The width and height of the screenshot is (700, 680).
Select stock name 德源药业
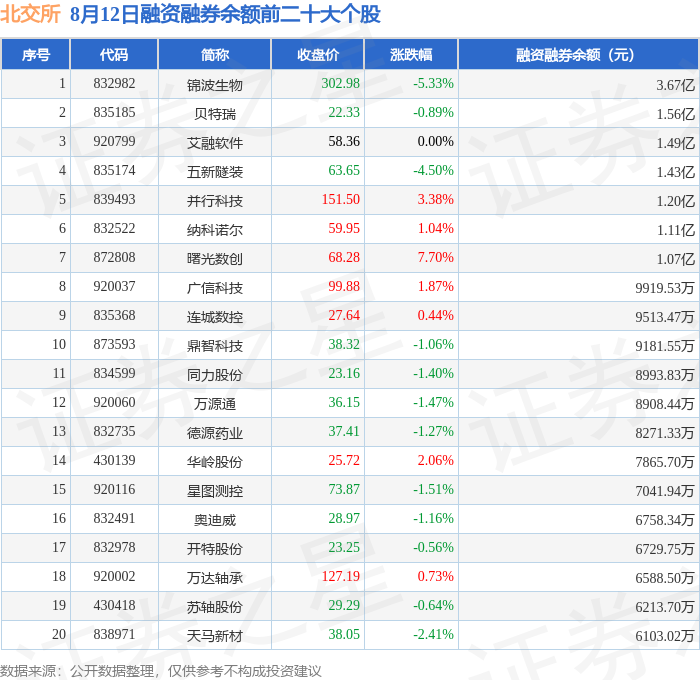[x=215, y=433]
